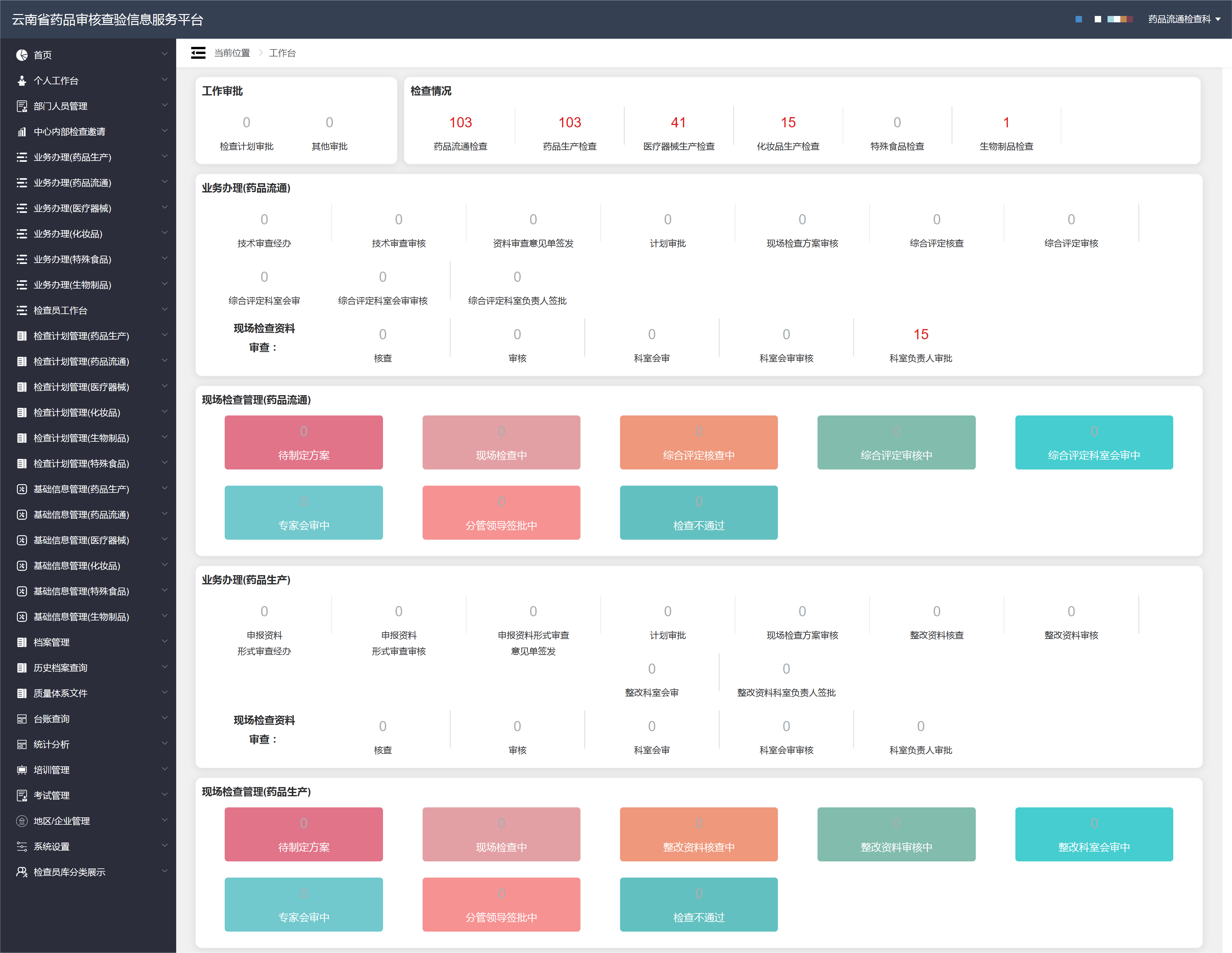Toggle the sidebar collapse hamburger icon
This screenshot has width=1232, height=953.
pos(198,53)
